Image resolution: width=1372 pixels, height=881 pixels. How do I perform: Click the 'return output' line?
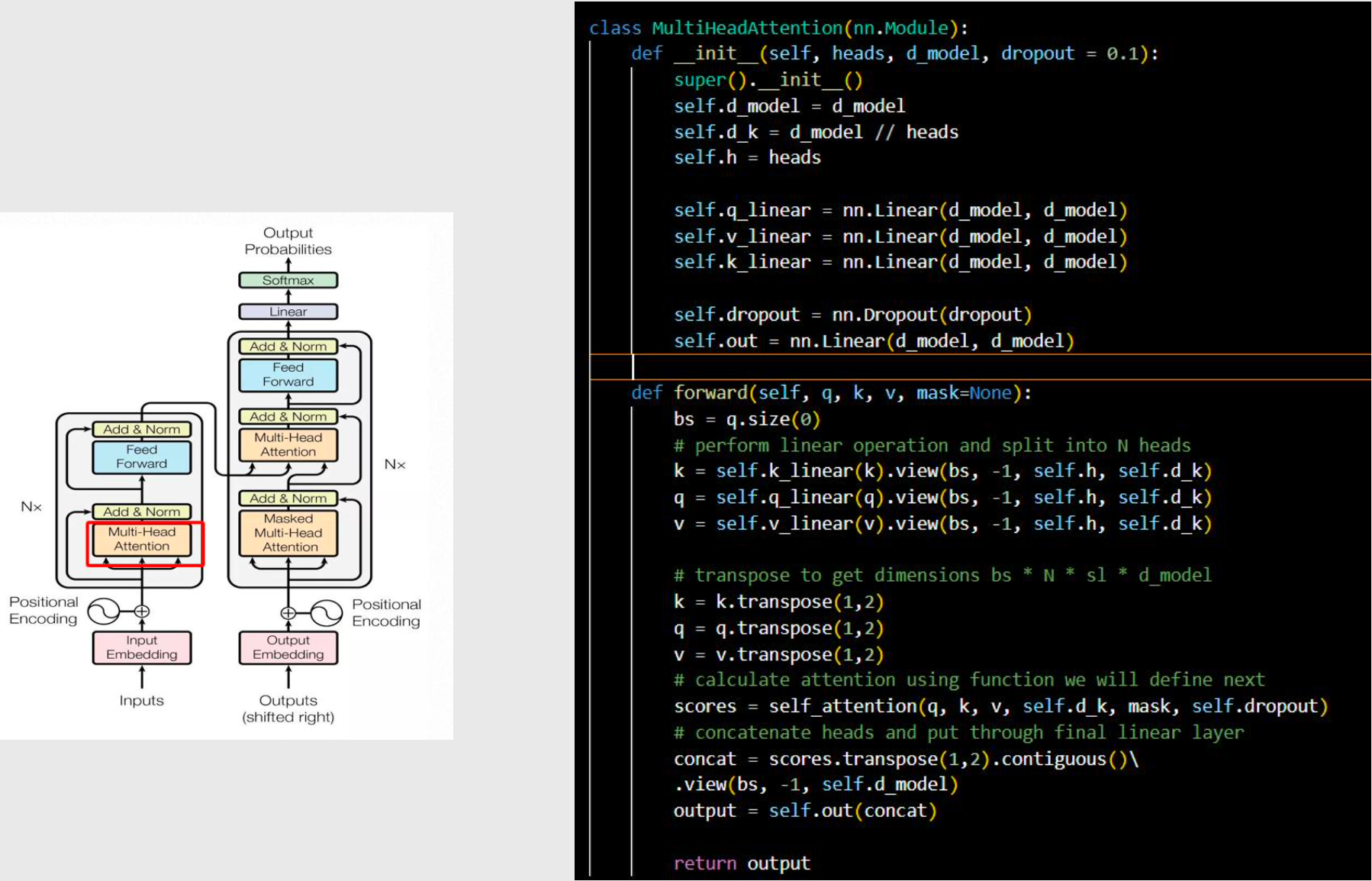point(742,863)
